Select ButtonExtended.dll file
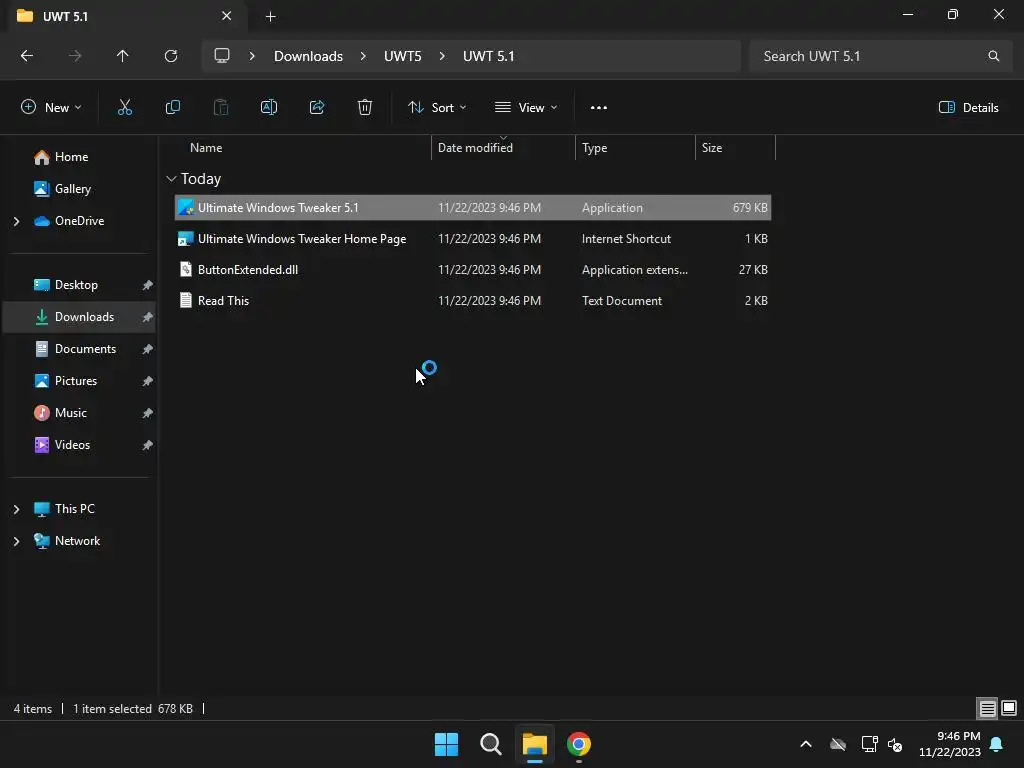 click(473, 270)
